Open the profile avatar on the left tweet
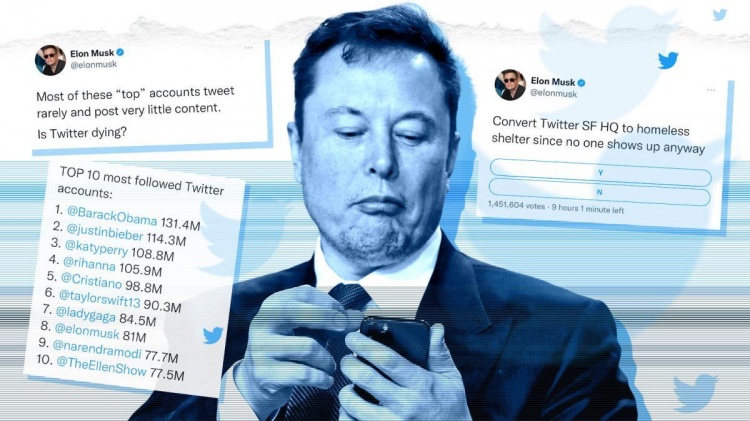 [x=50, y=60]
